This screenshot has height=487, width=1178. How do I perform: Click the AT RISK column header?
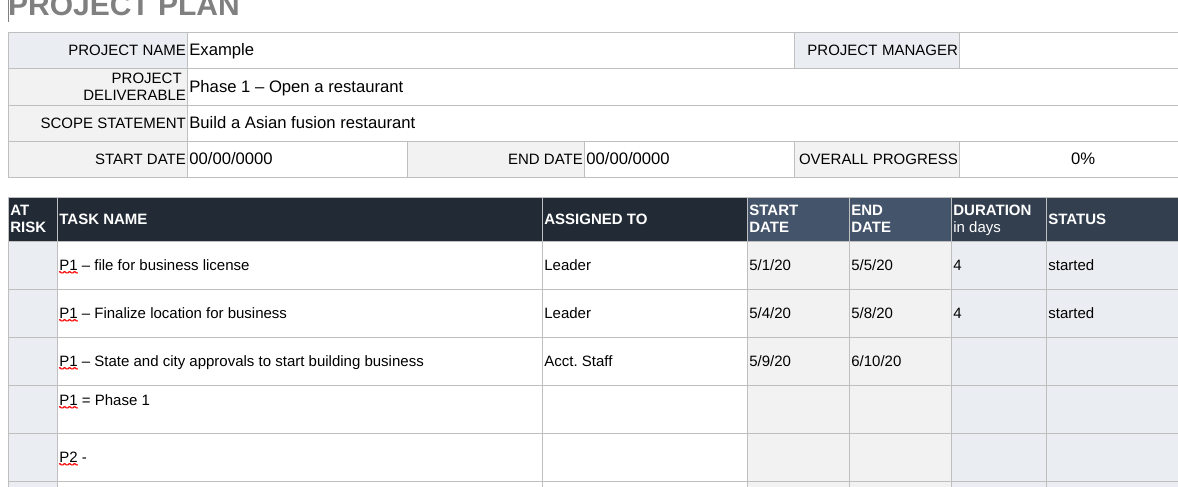coord(32,219)
